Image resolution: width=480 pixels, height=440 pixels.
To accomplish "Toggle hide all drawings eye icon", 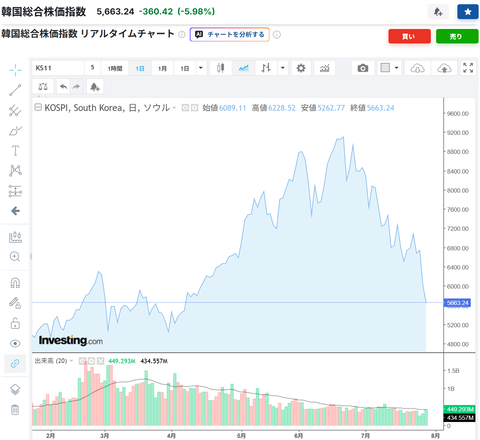I will click(x=15, y=343).
